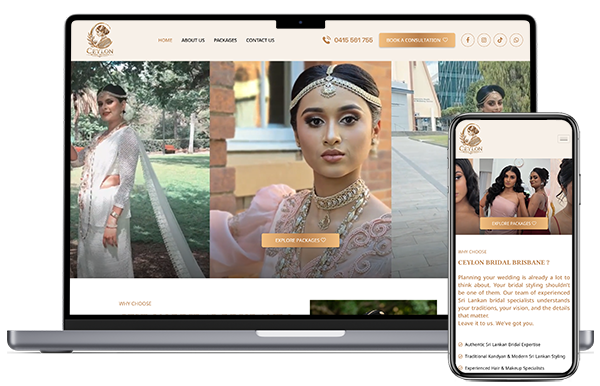Click the check icon beside Authentic Sri Lankan Bridal Expertise
This screenshot has width=600, height=386.
460,345
